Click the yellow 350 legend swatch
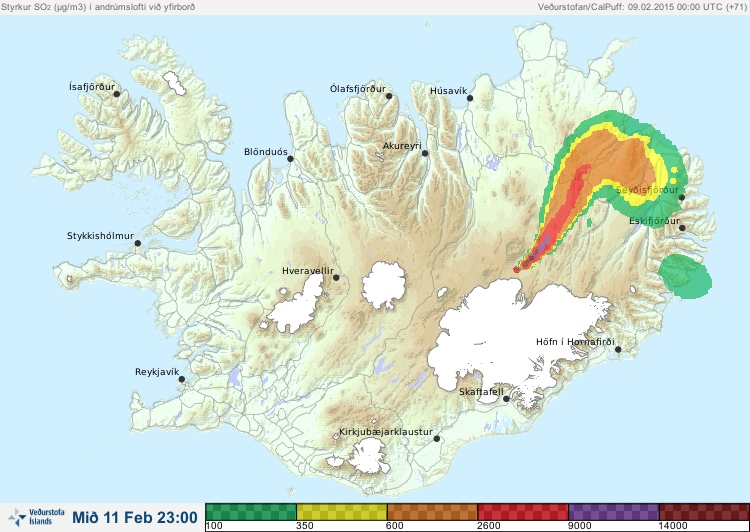Image resolution: width=750 pixels, height=532 pixels. (x=342, y=511)
